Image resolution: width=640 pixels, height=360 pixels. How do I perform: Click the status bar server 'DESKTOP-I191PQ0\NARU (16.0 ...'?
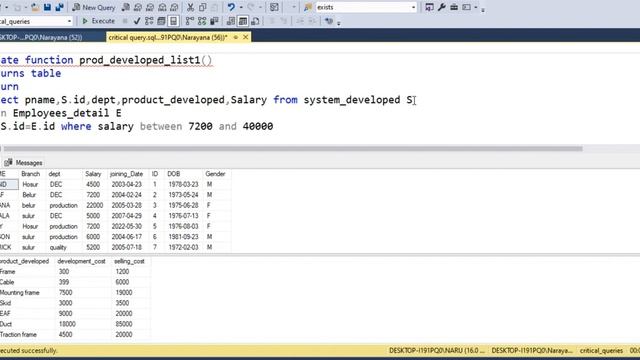click(437, 351)
